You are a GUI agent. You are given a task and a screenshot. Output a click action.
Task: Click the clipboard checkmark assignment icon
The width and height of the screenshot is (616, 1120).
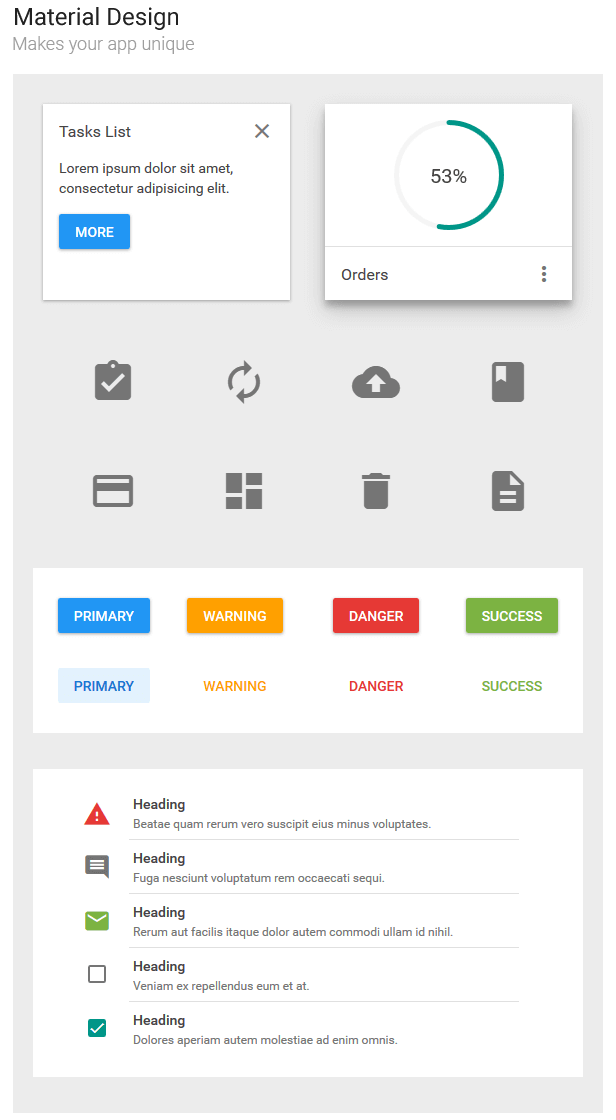(113, 381)
